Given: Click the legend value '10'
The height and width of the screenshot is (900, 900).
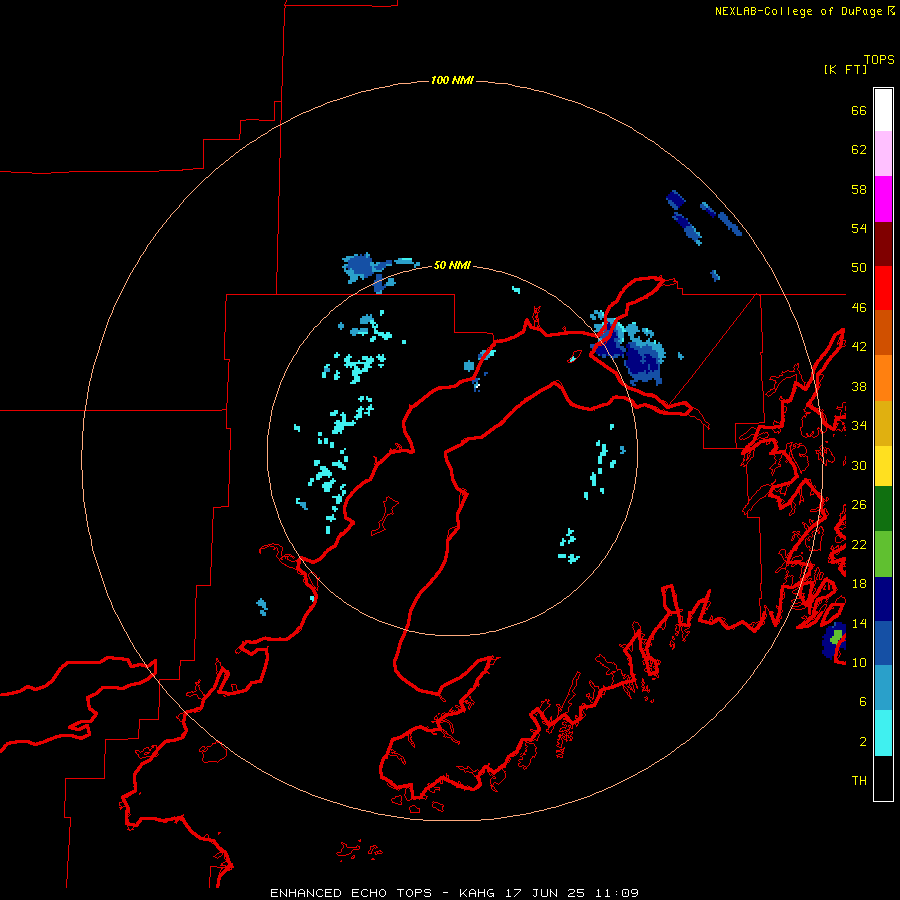Looking at the screenshot, I should click(x=859, y=662).
